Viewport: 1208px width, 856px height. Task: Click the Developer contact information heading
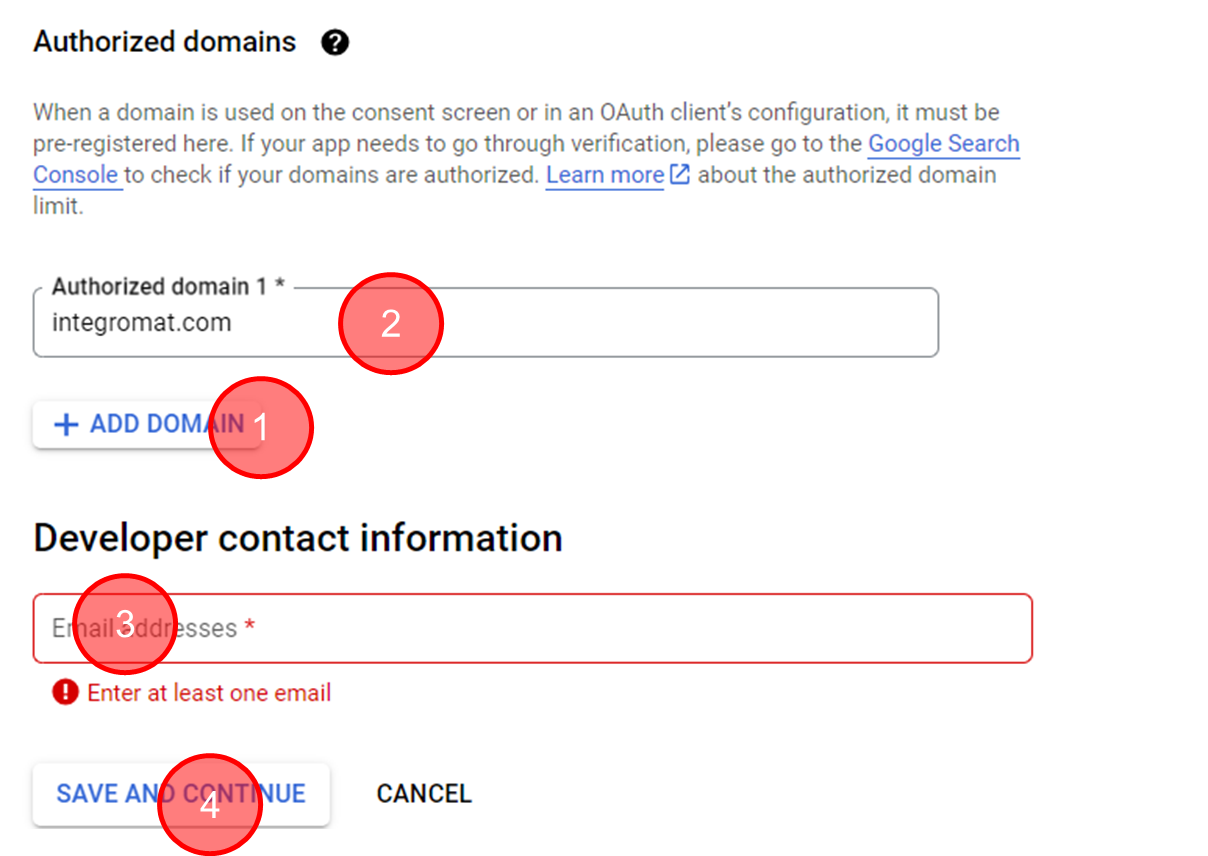[x=298, y=538]
